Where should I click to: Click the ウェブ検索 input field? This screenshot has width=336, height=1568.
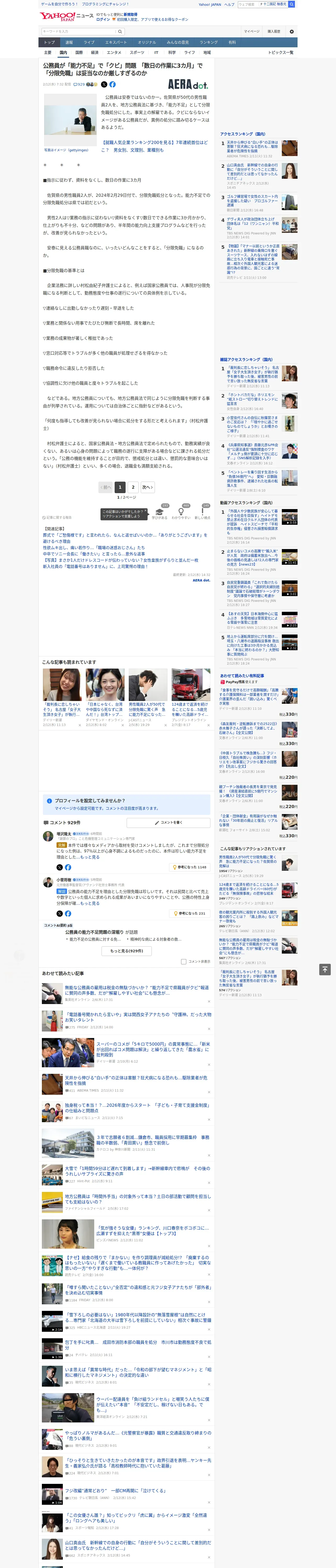pos(248,4)
